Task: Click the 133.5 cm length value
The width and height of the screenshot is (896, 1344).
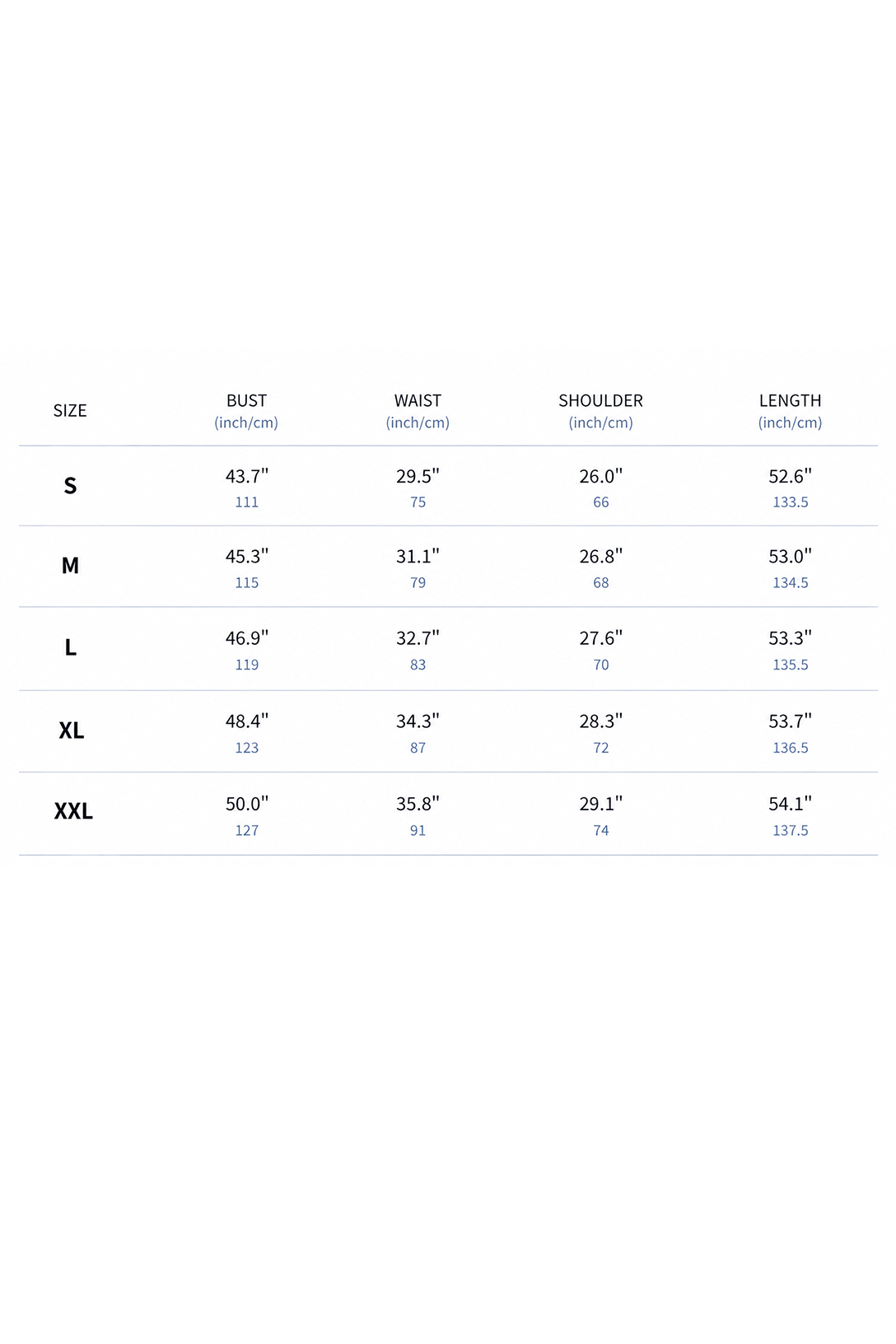Action: coord(790,502)
